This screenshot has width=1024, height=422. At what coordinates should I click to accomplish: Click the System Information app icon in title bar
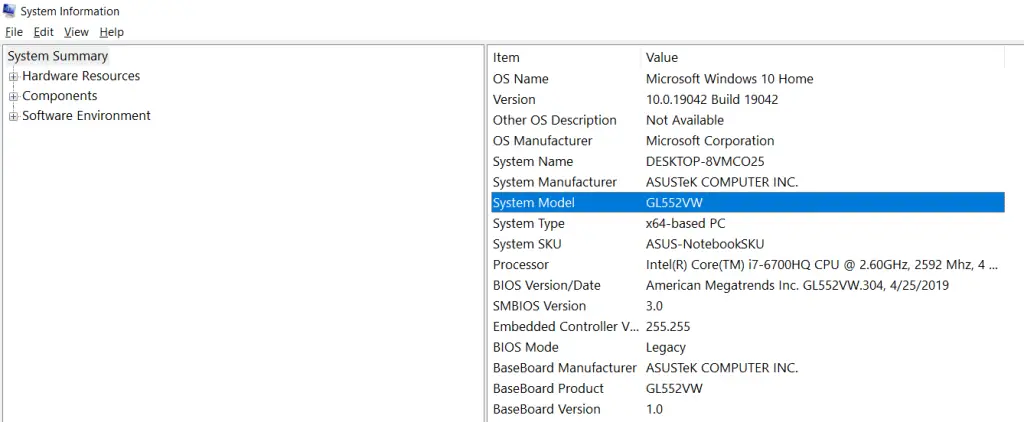tap(9, 10)
